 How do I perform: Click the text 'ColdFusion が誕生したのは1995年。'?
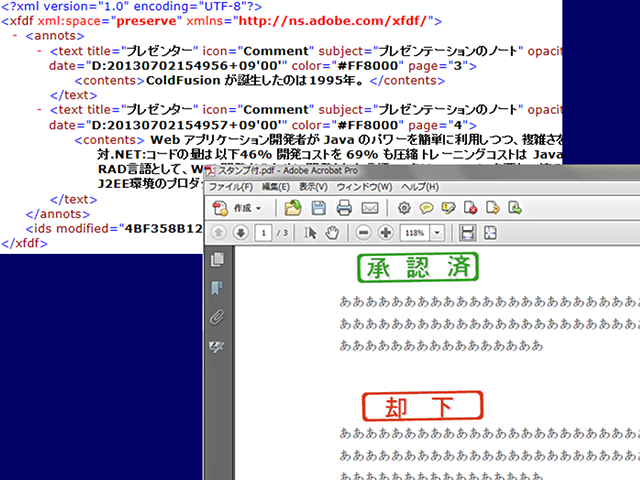click(x=254, y=80)
